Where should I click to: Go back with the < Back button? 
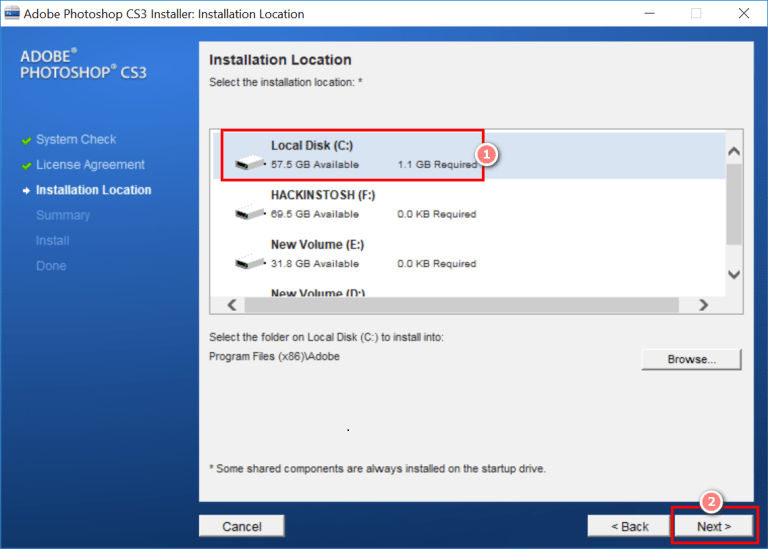point(630,526)
